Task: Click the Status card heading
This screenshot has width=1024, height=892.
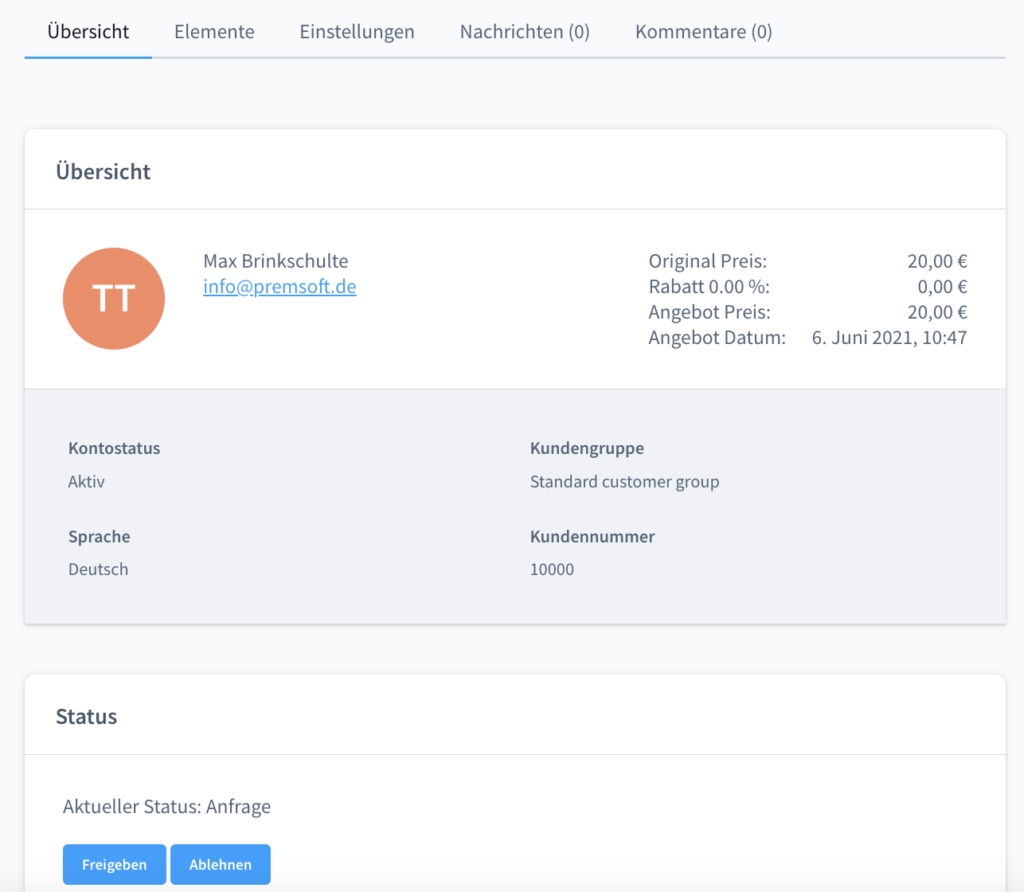Action: (x=86, y=717)
